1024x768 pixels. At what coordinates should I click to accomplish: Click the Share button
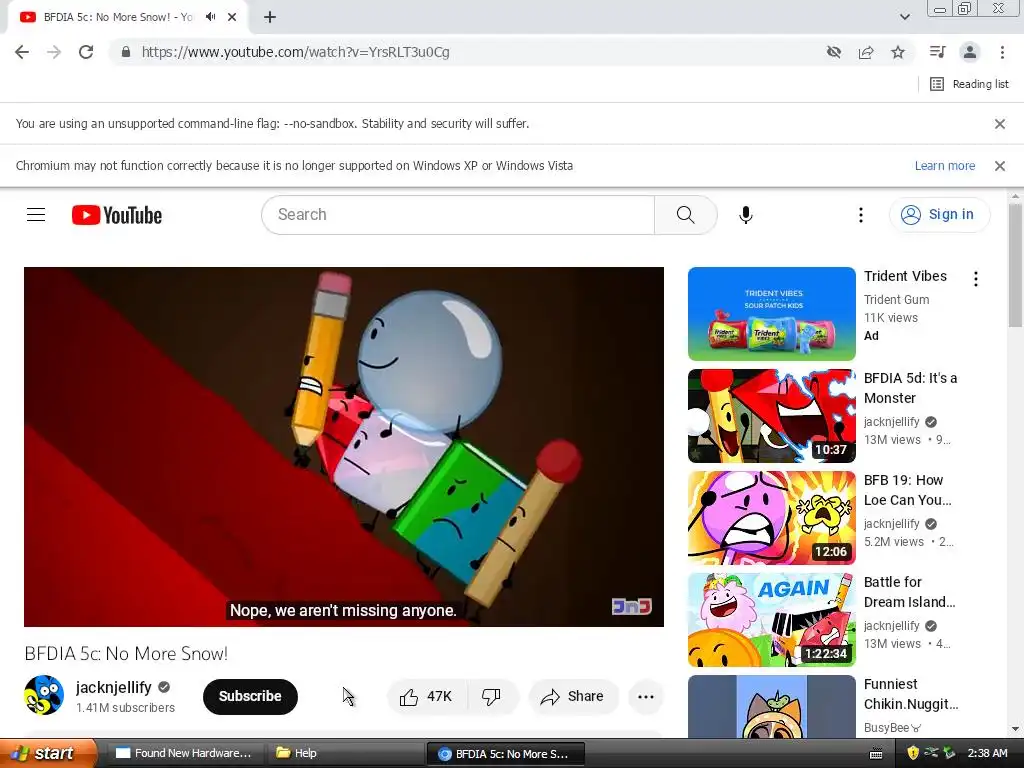pyautogui.click(x=572, y=697)
